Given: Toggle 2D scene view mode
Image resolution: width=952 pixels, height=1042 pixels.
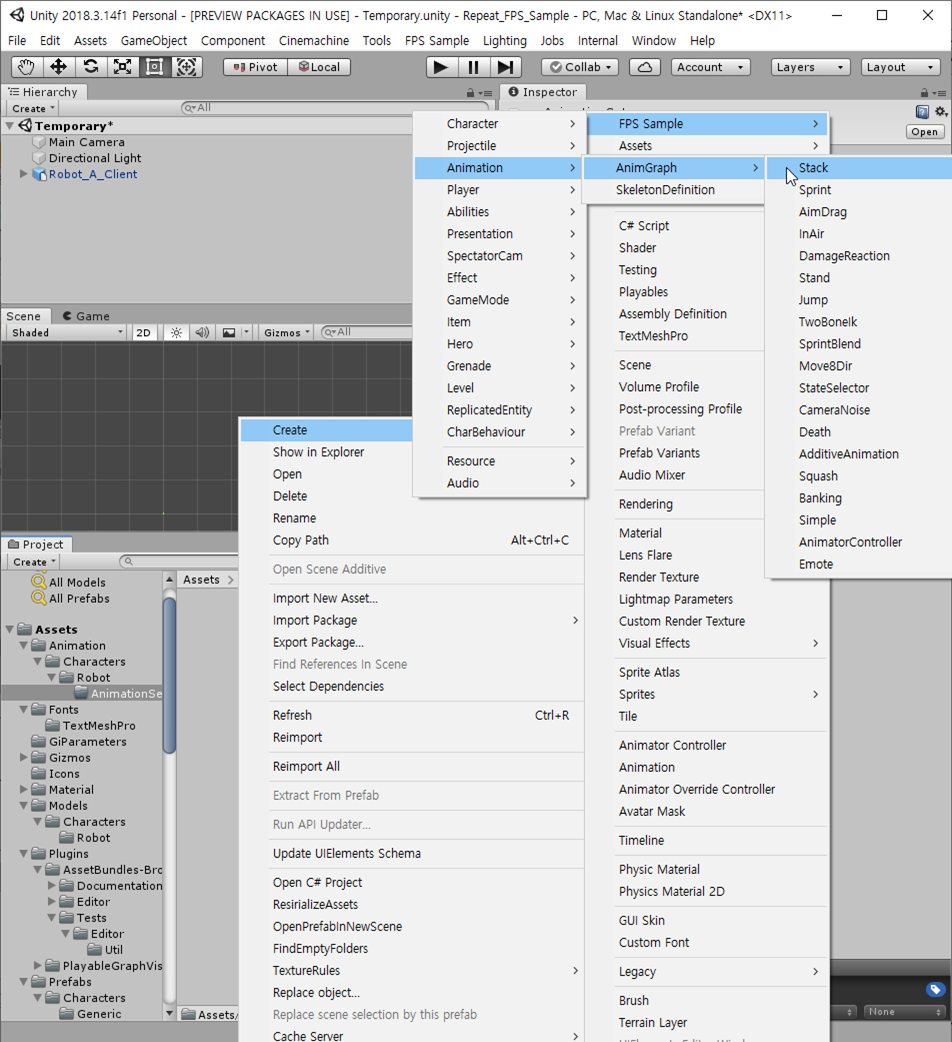Looking at the screenshot, I should pyautogui.click(x=143, y=332).
